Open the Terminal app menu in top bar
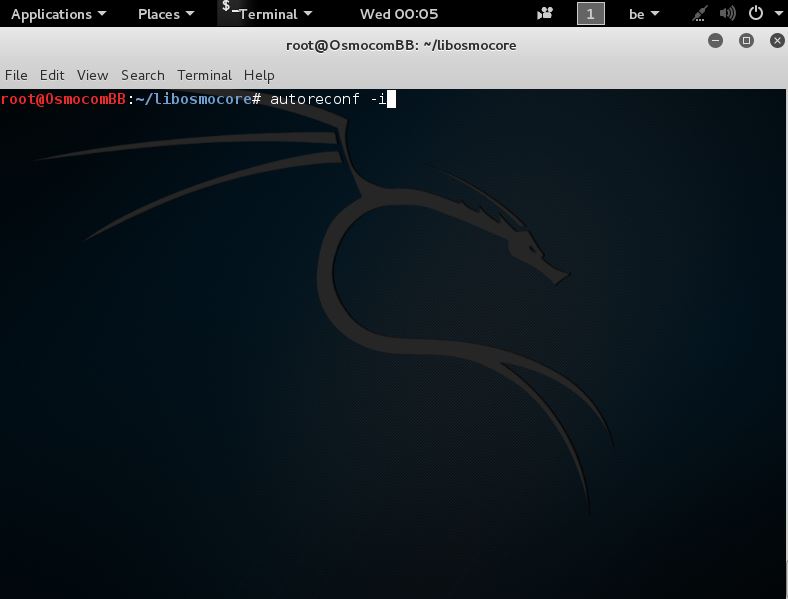Screen dimensions: 788x599 click(275, 14)
